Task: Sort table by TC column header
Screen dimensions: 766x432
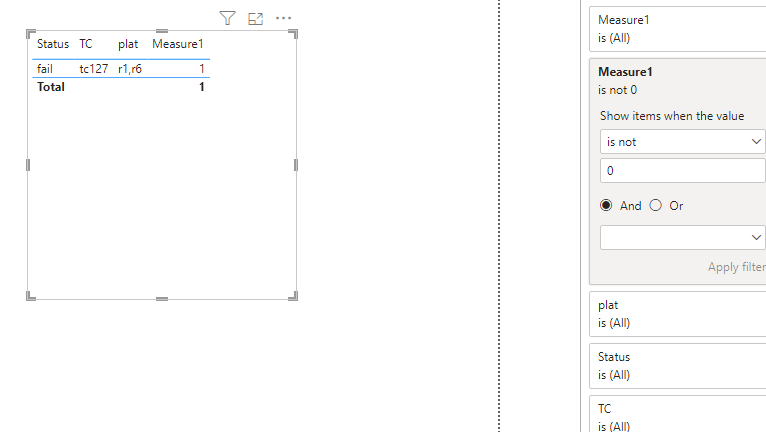Action: click(x=86, y=44)
